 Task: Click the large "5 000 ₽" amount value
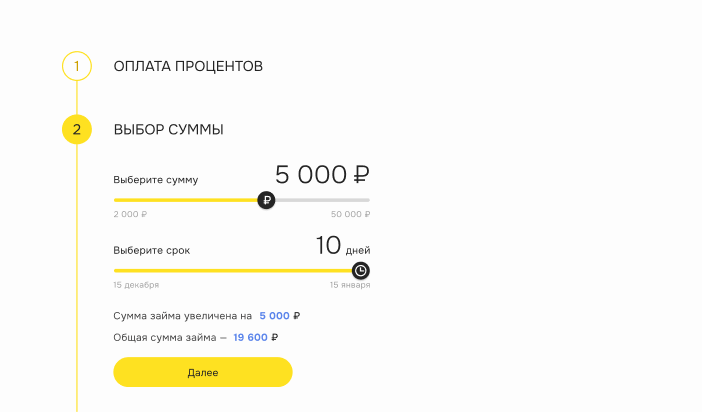tap(322, 175)
